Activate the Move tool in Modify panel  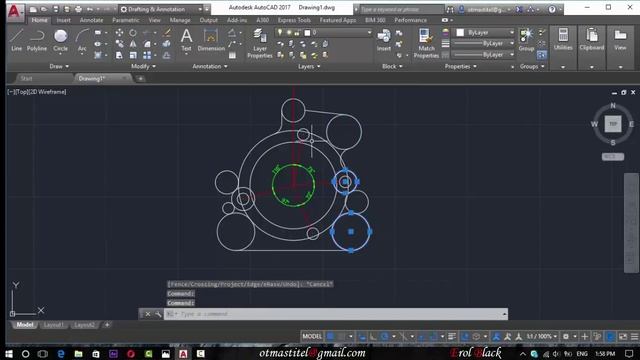click(119, 33)
